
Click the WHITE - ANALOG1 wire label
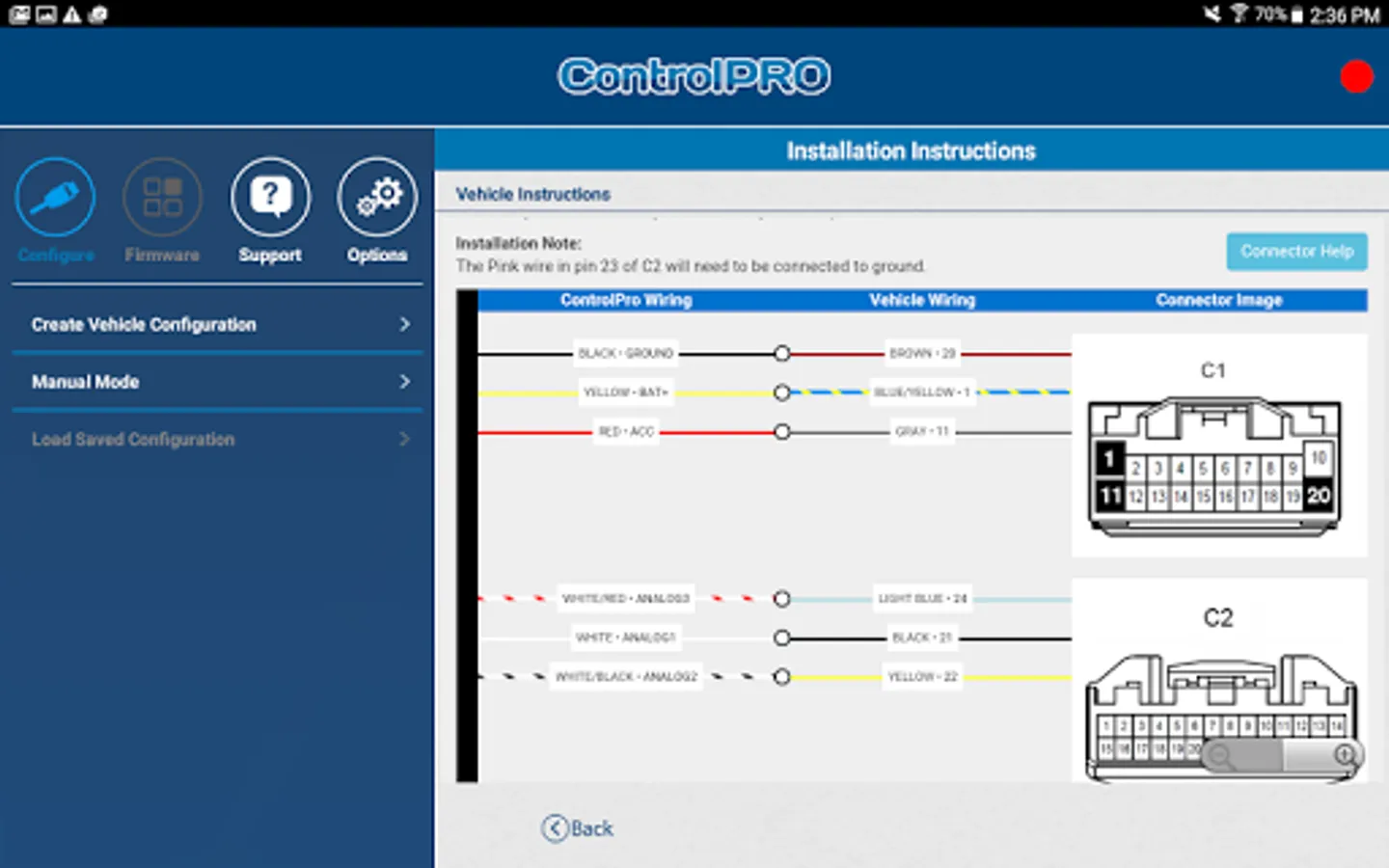click(626, 637)
